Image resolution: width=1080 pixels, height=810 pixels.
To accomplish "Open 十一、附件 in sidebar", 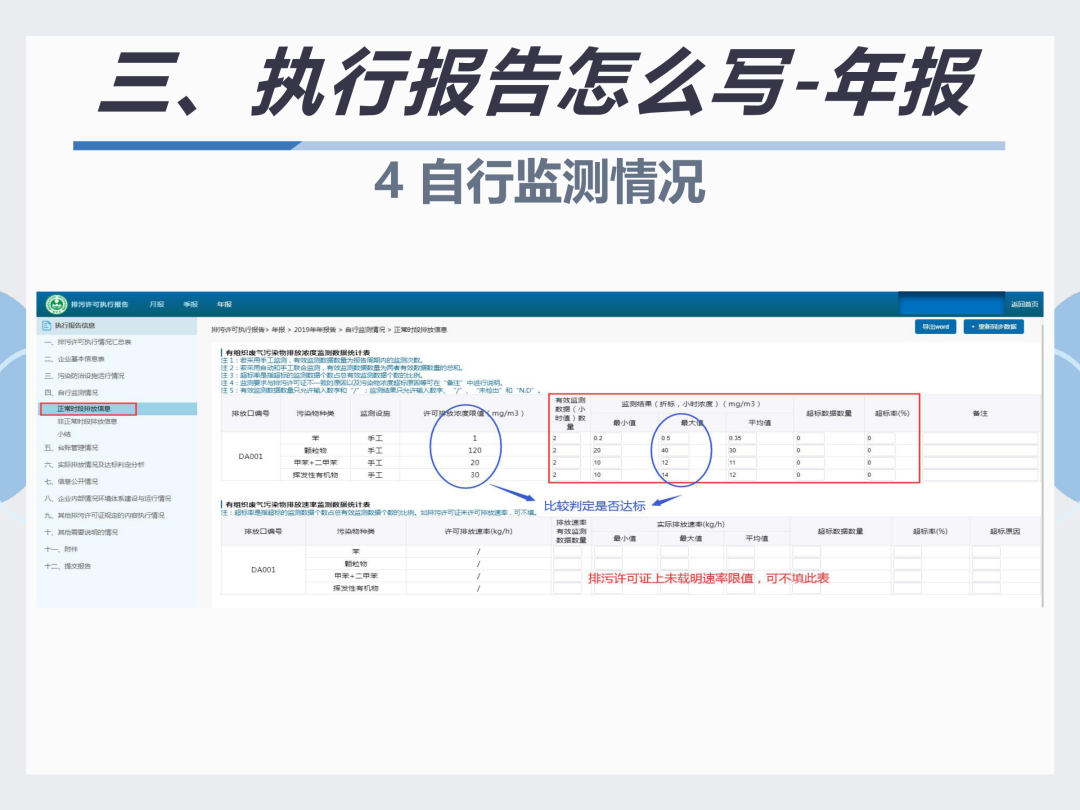I will [x=61, y=550].
